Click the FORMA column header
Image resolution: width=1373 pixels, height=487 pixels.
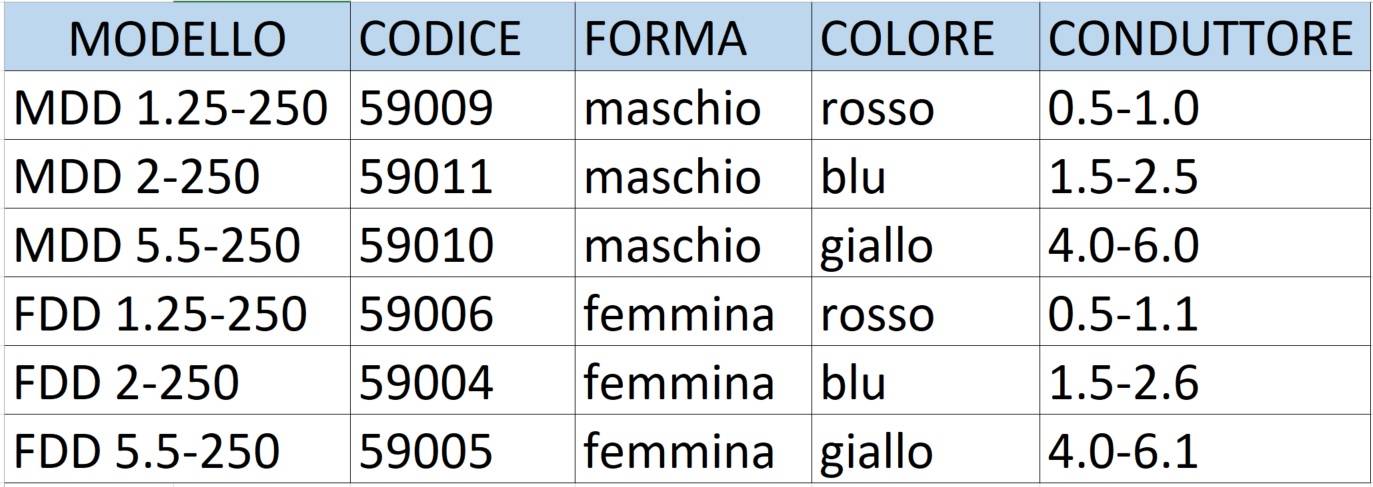[x=694, y=37]
